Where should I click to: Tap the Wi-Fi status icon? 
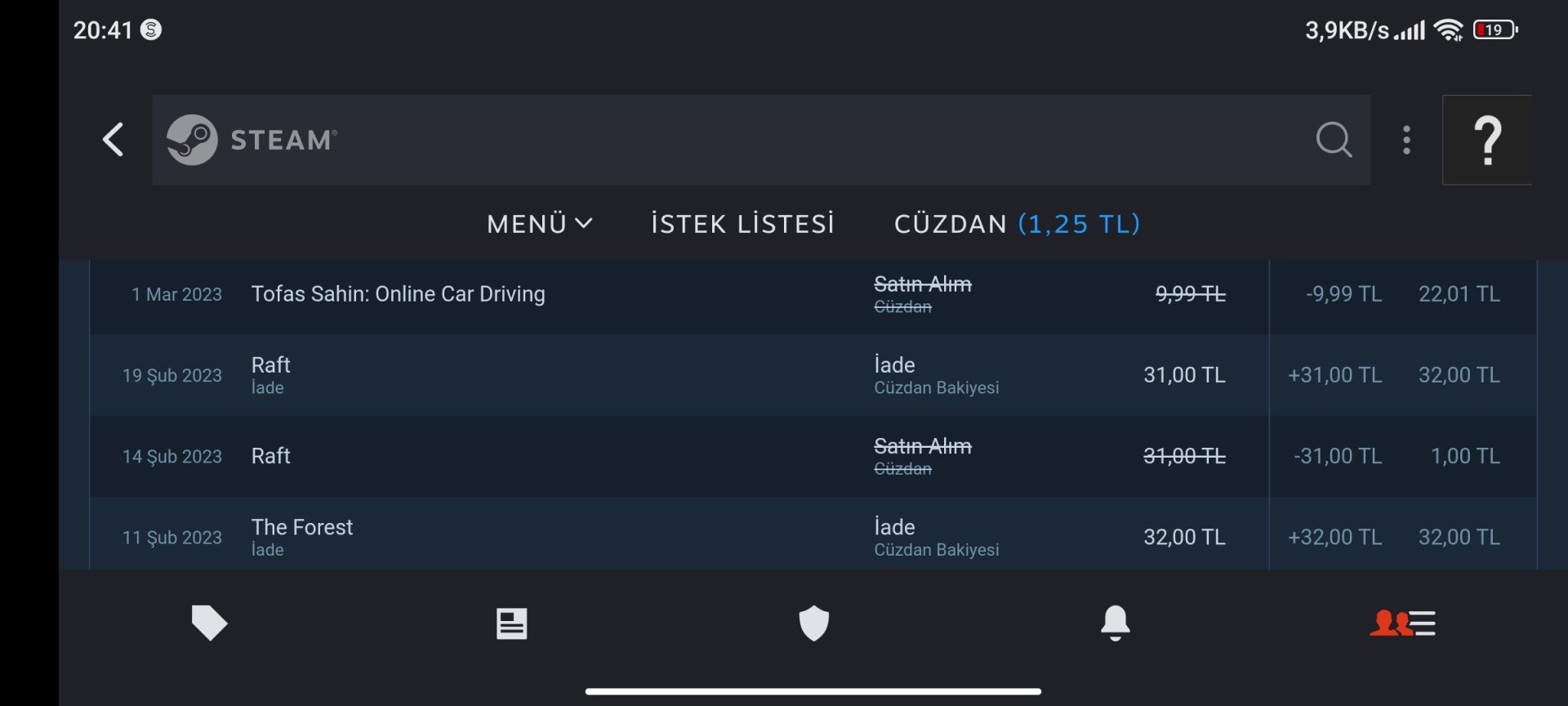pyautogui.click(x=1449, y=30)
